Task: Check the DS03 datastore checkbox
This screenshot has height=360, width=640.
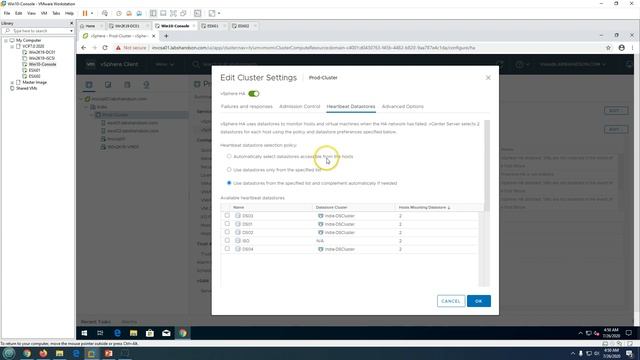Action: (x=227, y=216)
